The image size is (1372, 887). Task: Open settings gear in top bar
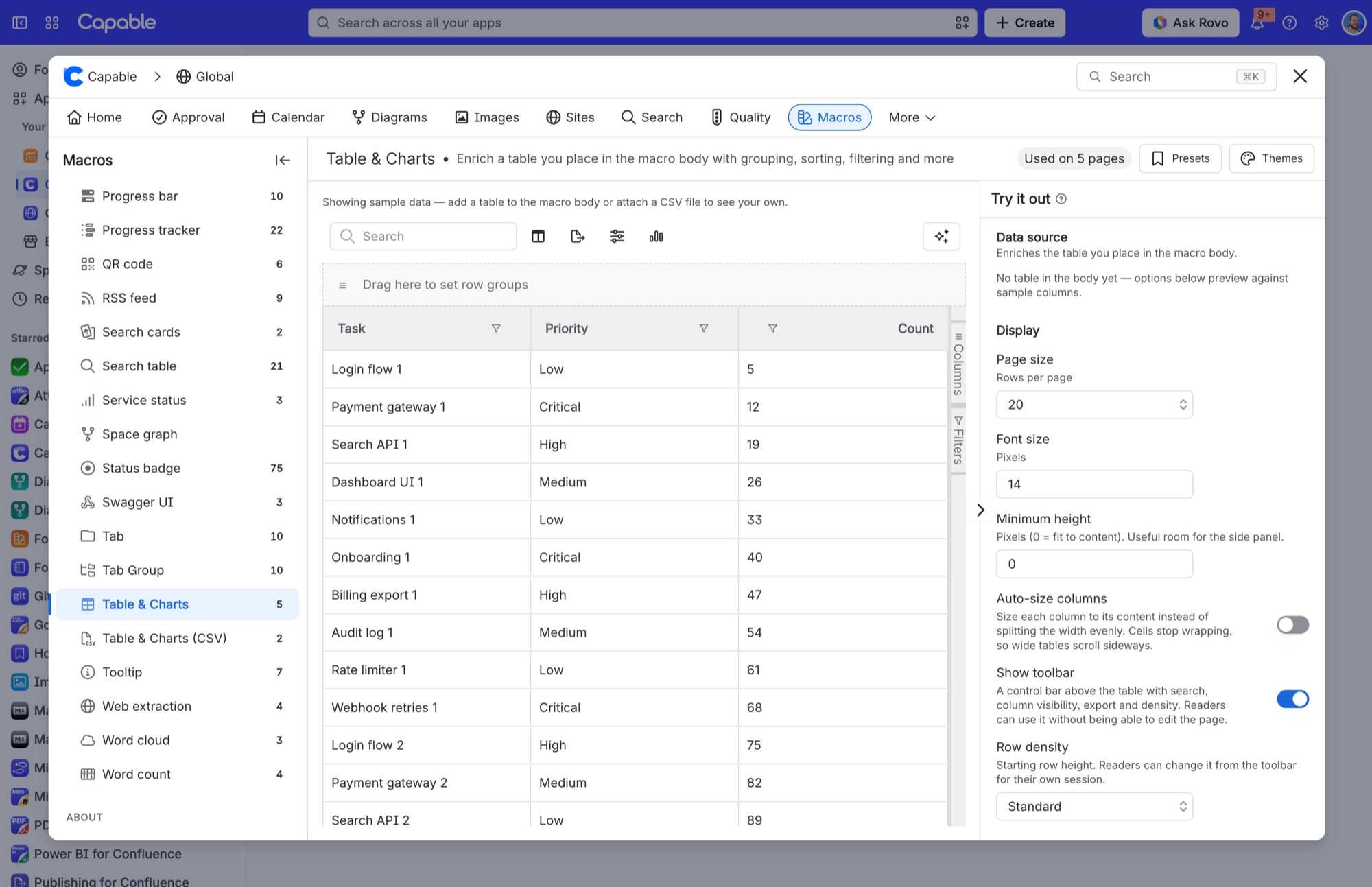(1321, 23)
